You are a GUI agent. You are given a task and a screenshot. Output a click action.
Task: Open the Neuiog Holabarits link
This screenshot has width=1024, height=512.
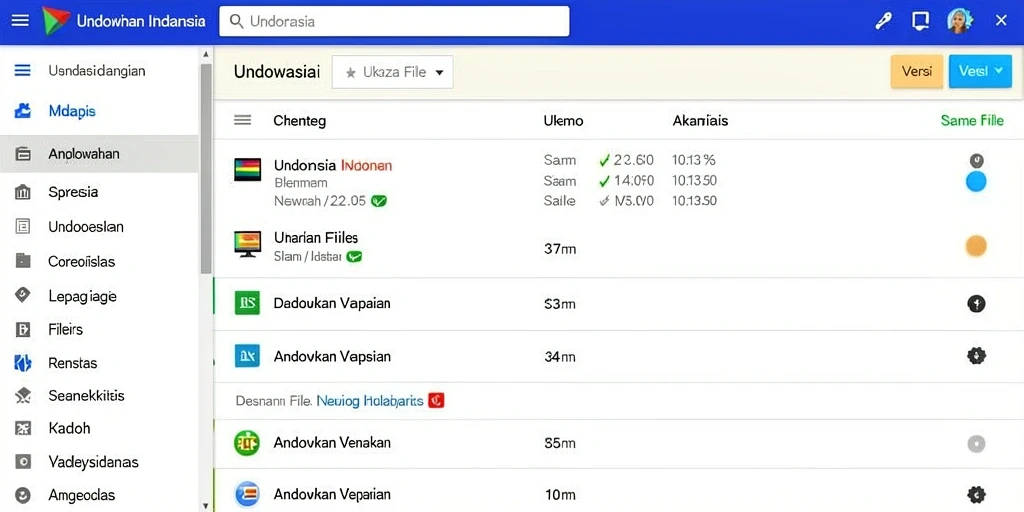(x=370, y=401)
